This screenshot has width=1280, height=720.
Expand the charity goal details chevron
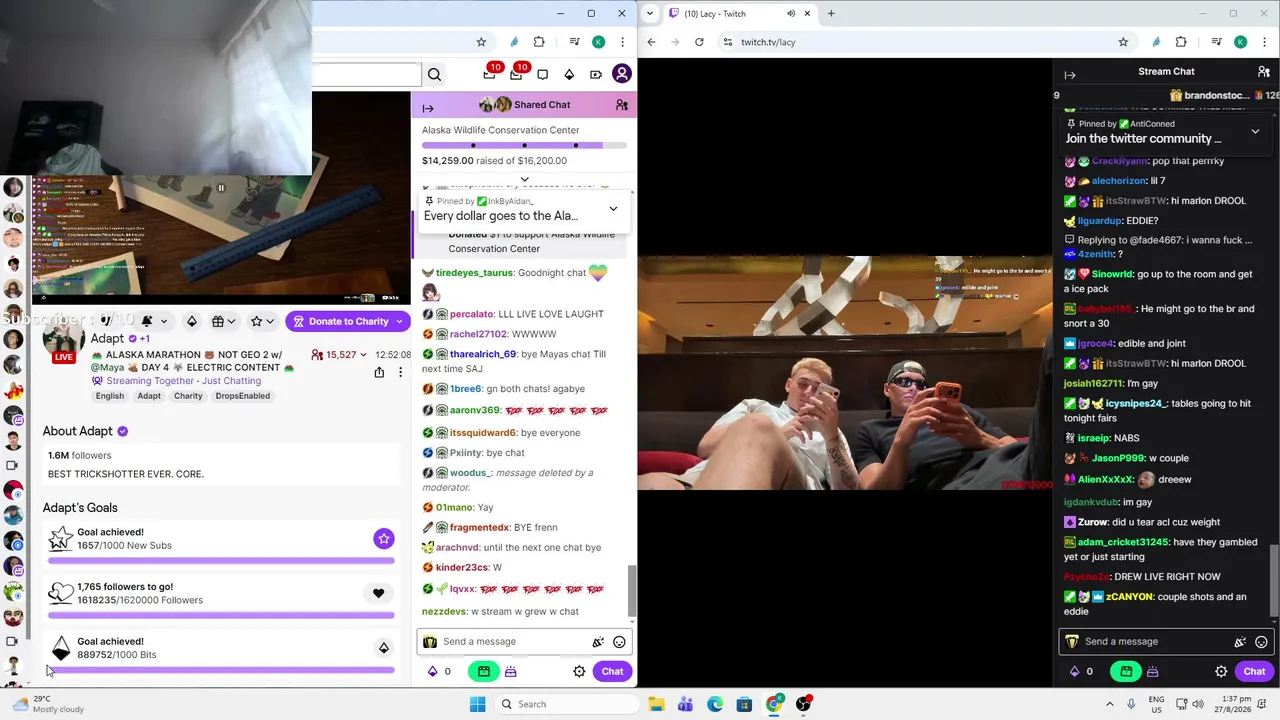[524, 179]
